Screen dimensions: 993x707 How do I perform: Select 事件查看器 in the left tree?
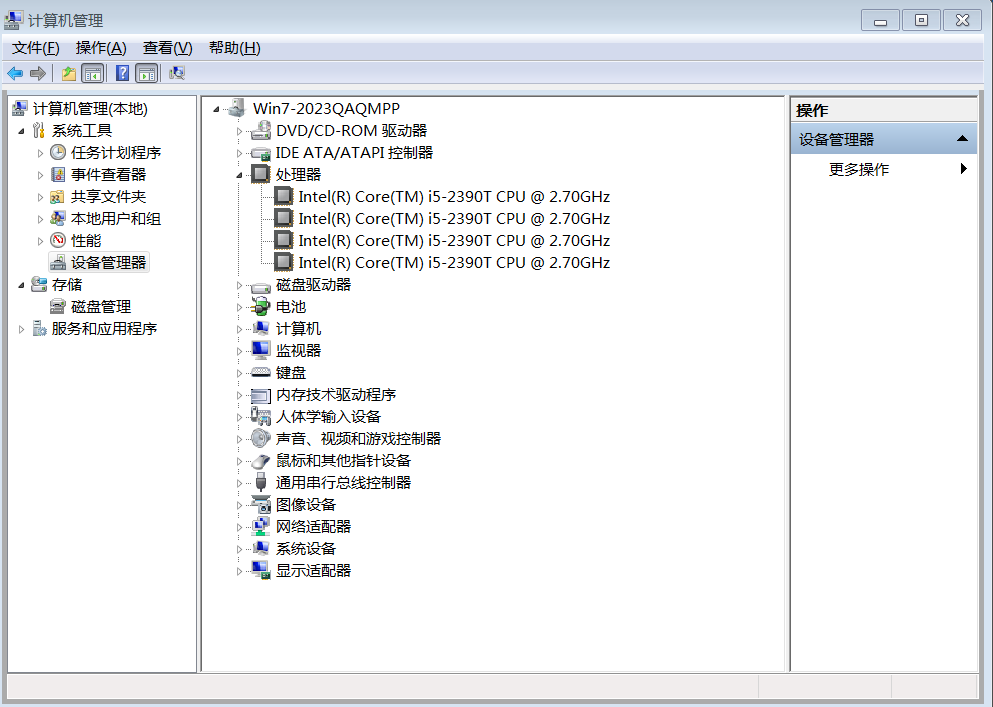pos(108,175)
